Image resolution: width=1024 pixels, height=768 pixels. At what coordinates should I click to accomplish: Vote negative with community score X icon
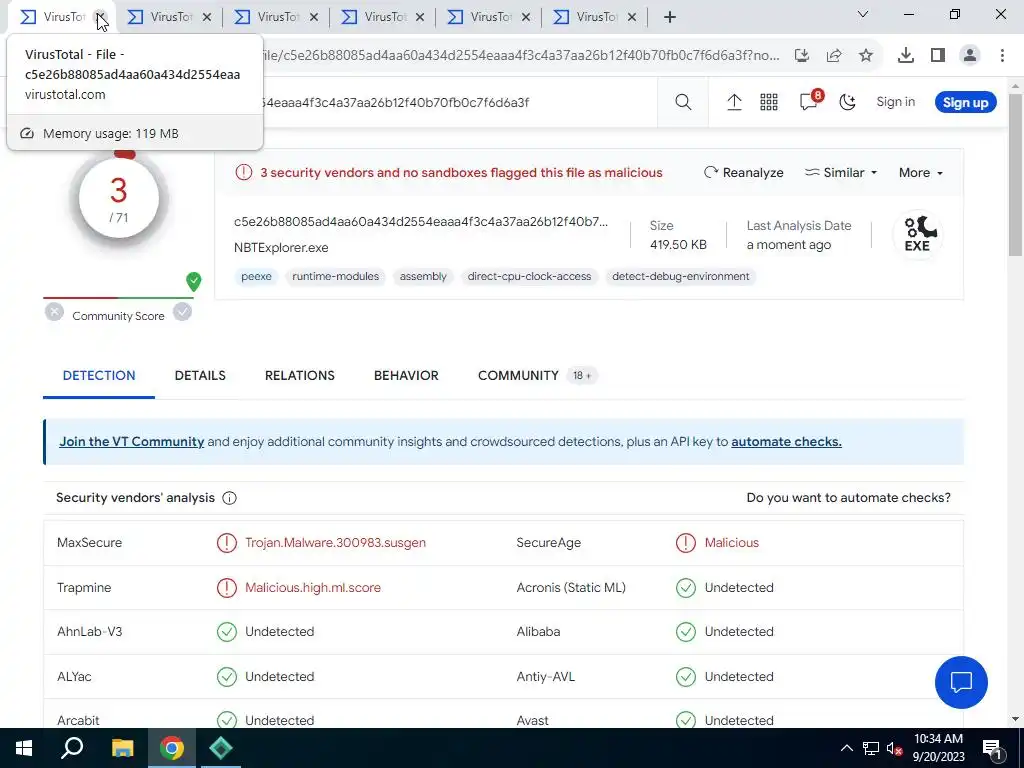(54, 312)
